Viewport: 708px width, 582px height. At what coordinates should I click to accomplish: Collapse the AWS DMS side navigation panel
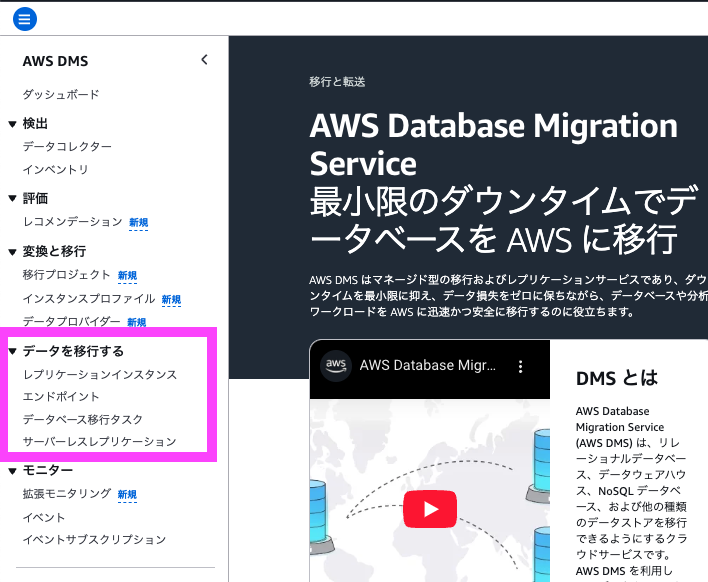205,60
